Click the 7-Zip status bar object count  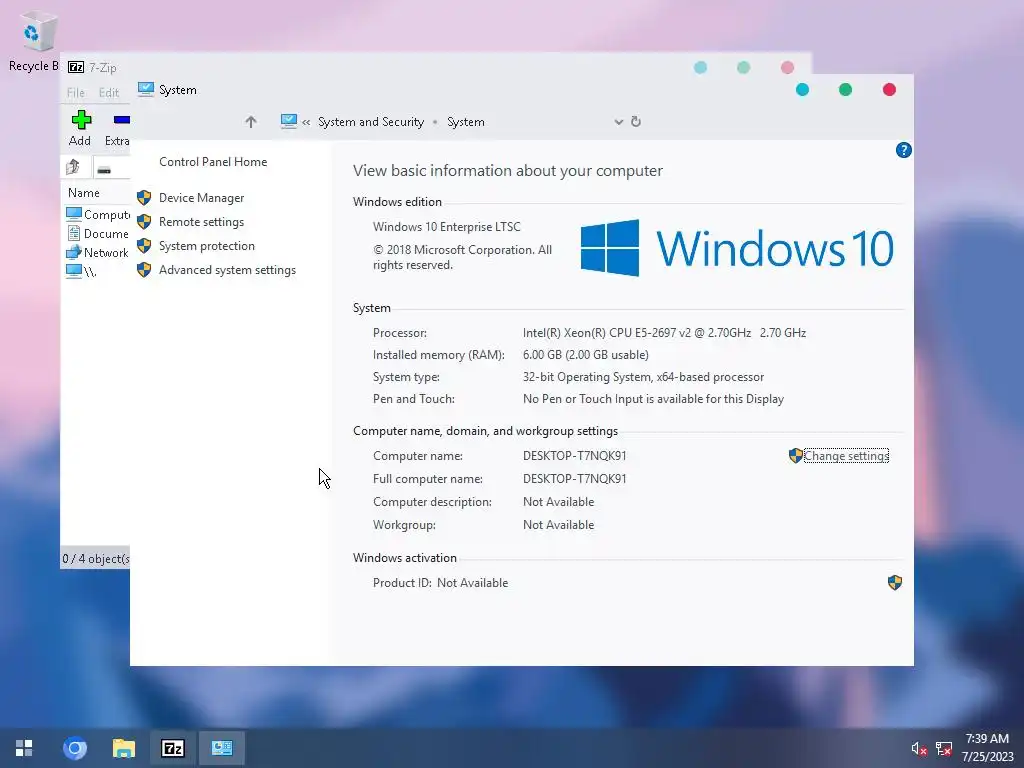coord(96,559)
